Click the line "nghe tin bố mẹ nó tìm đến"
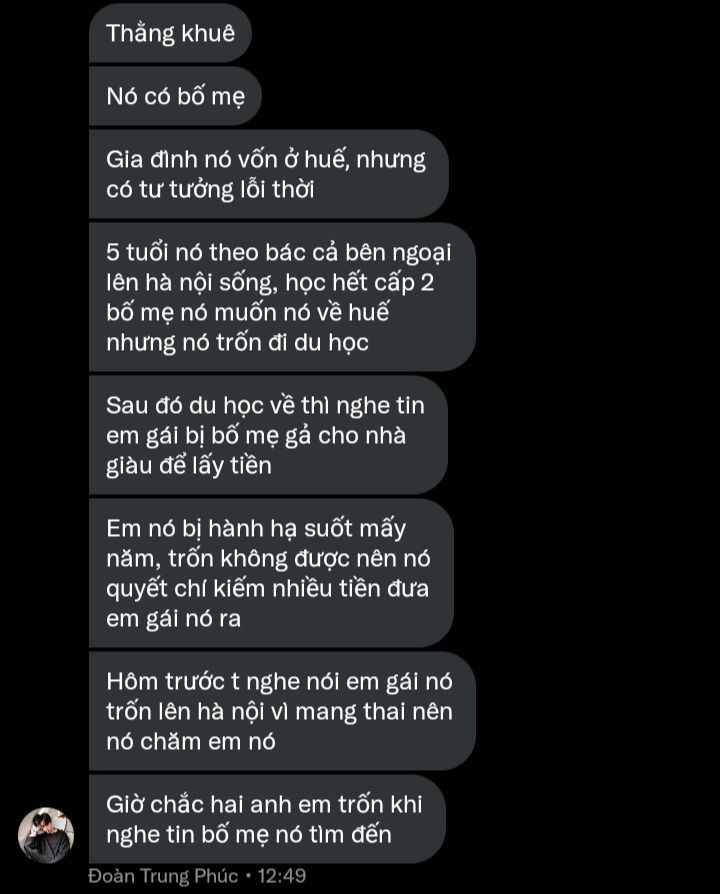 click(x=249, y=835)
